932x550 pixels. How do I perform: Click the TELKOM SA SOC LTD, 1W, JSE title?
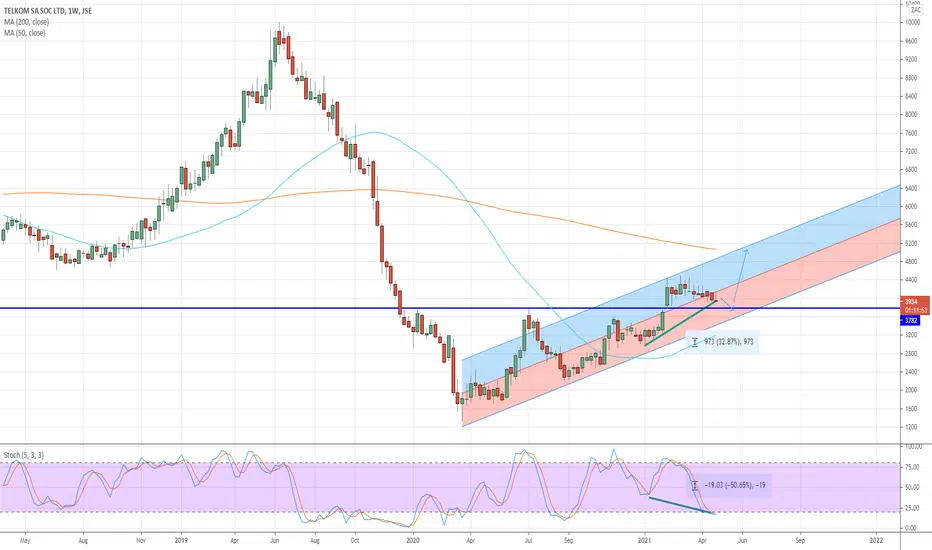[48, 11]
